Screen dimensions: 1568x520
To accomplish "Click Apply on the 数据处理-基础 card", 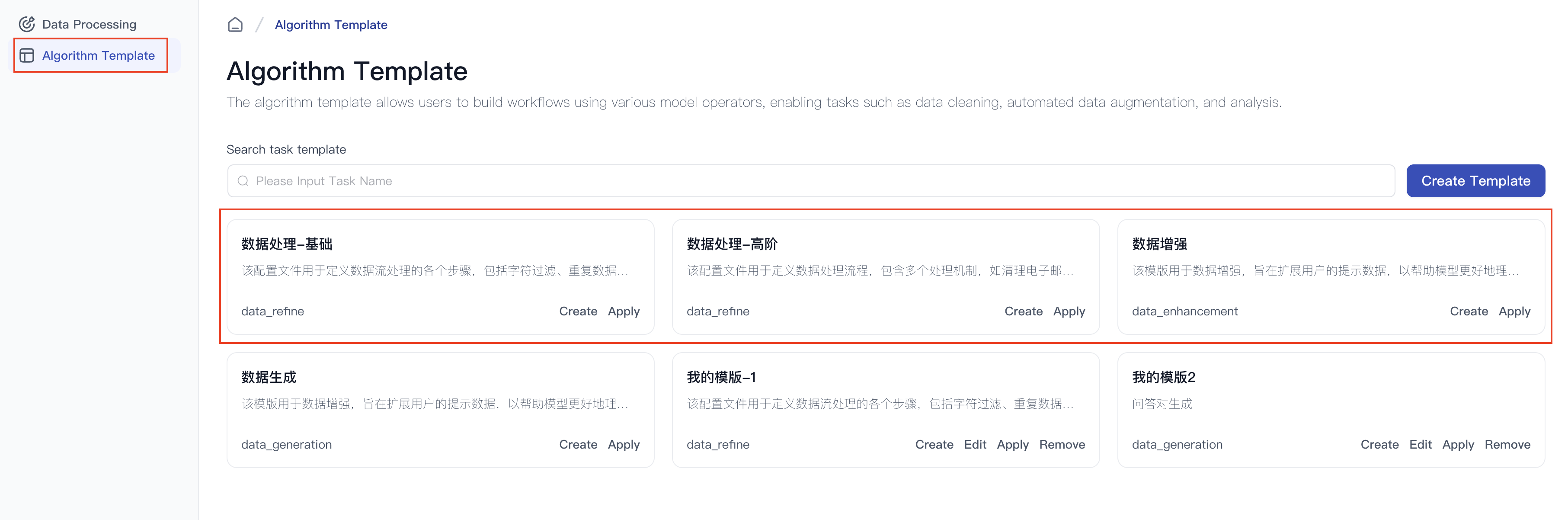I will click(623, 311).
